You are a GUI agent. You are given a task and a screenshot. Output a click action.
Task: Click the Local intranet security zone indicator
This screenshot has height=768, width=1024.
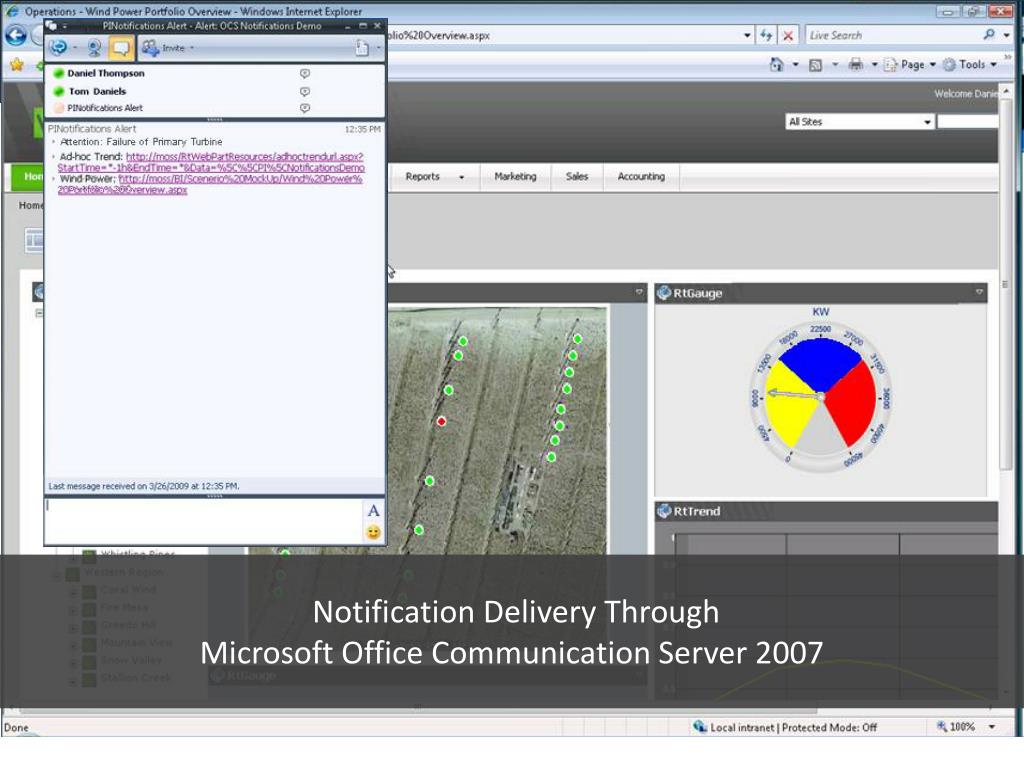pyautogui.click(x=786, y=727)
